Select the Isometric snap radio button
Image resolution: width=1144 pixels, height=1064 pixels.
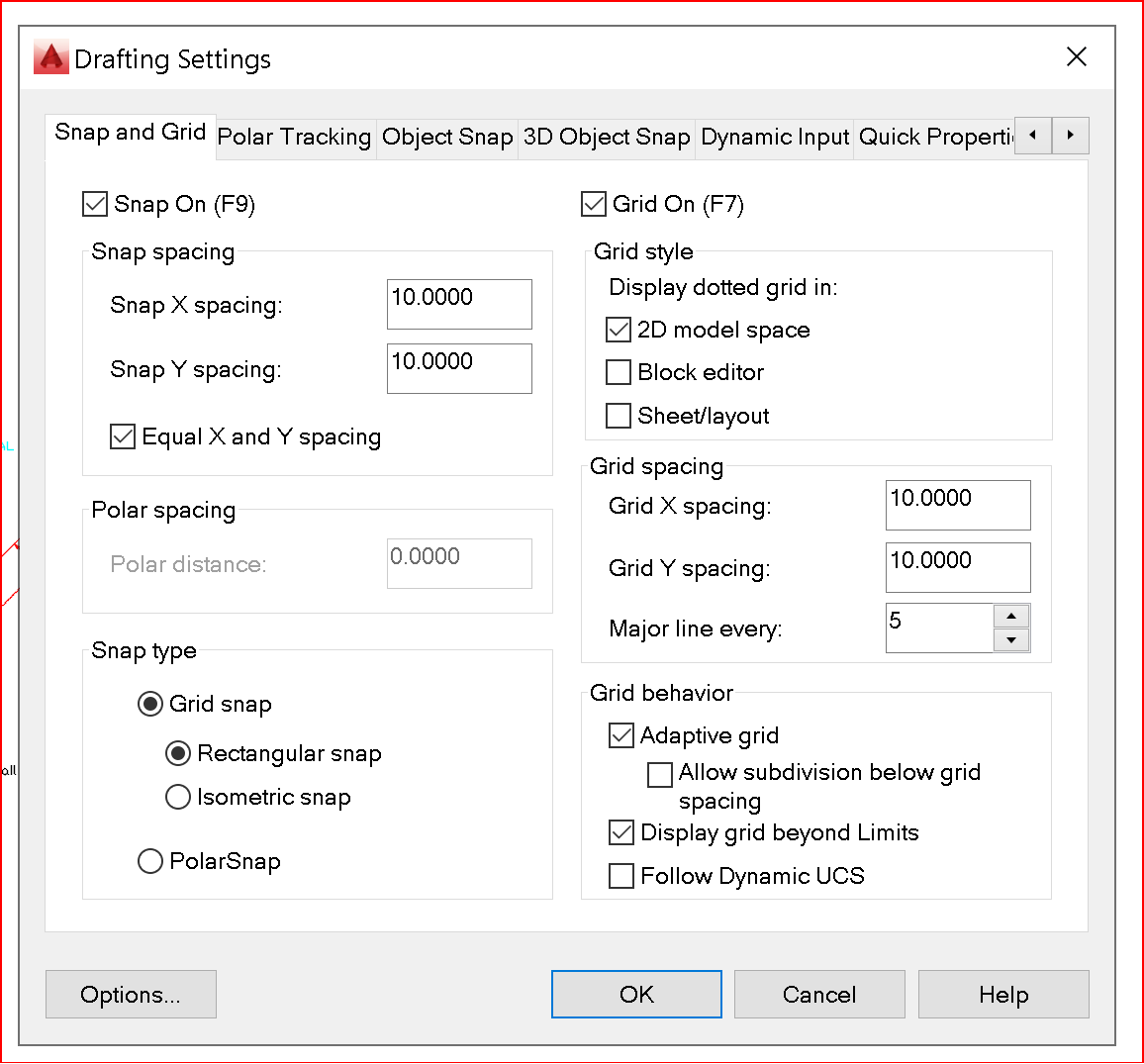tap(178, 797)
